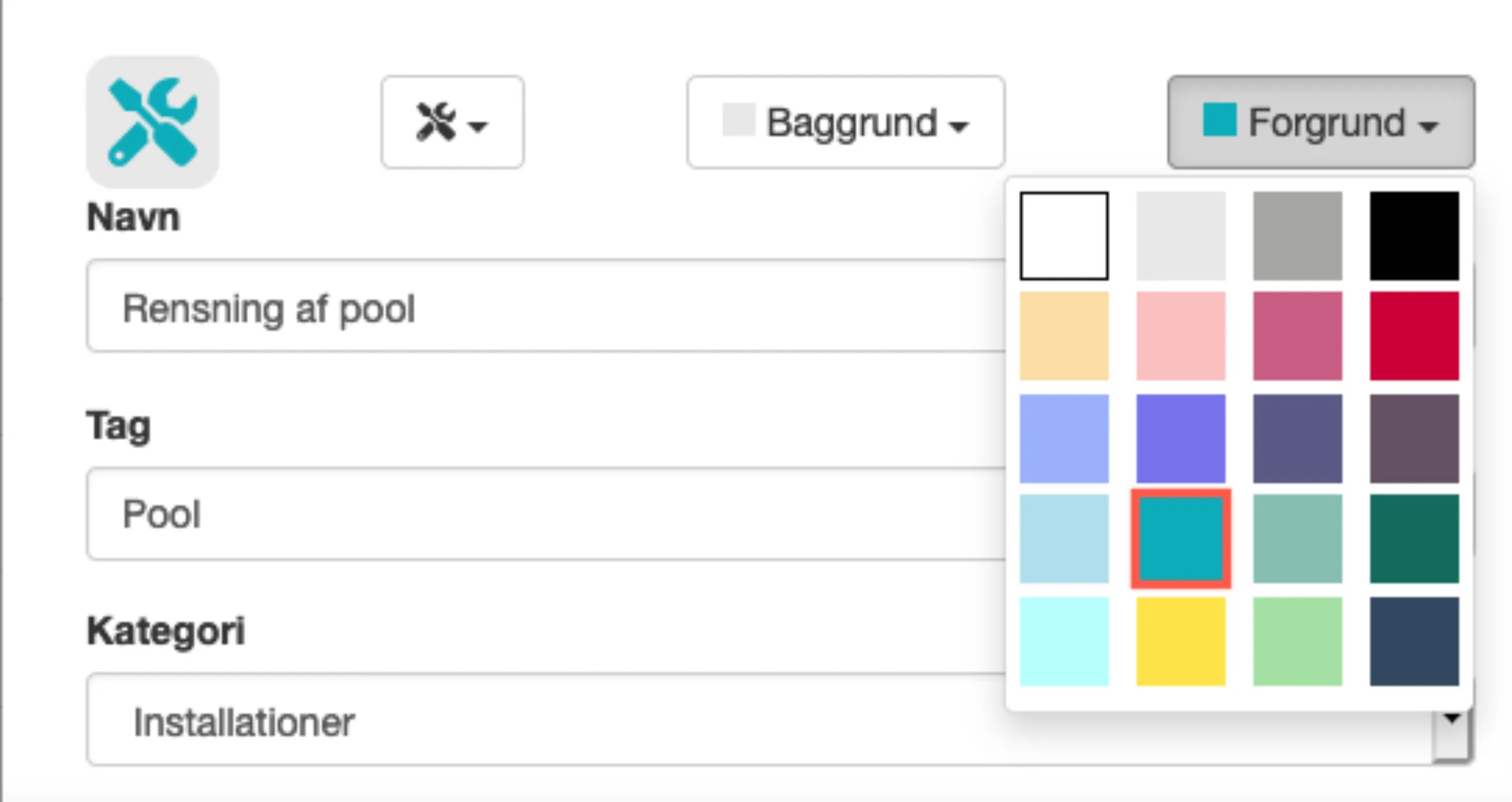The height and width of the screenshot is (802, 1512).
Task: Choose the dark green swatch
Action: point(1414,539)
